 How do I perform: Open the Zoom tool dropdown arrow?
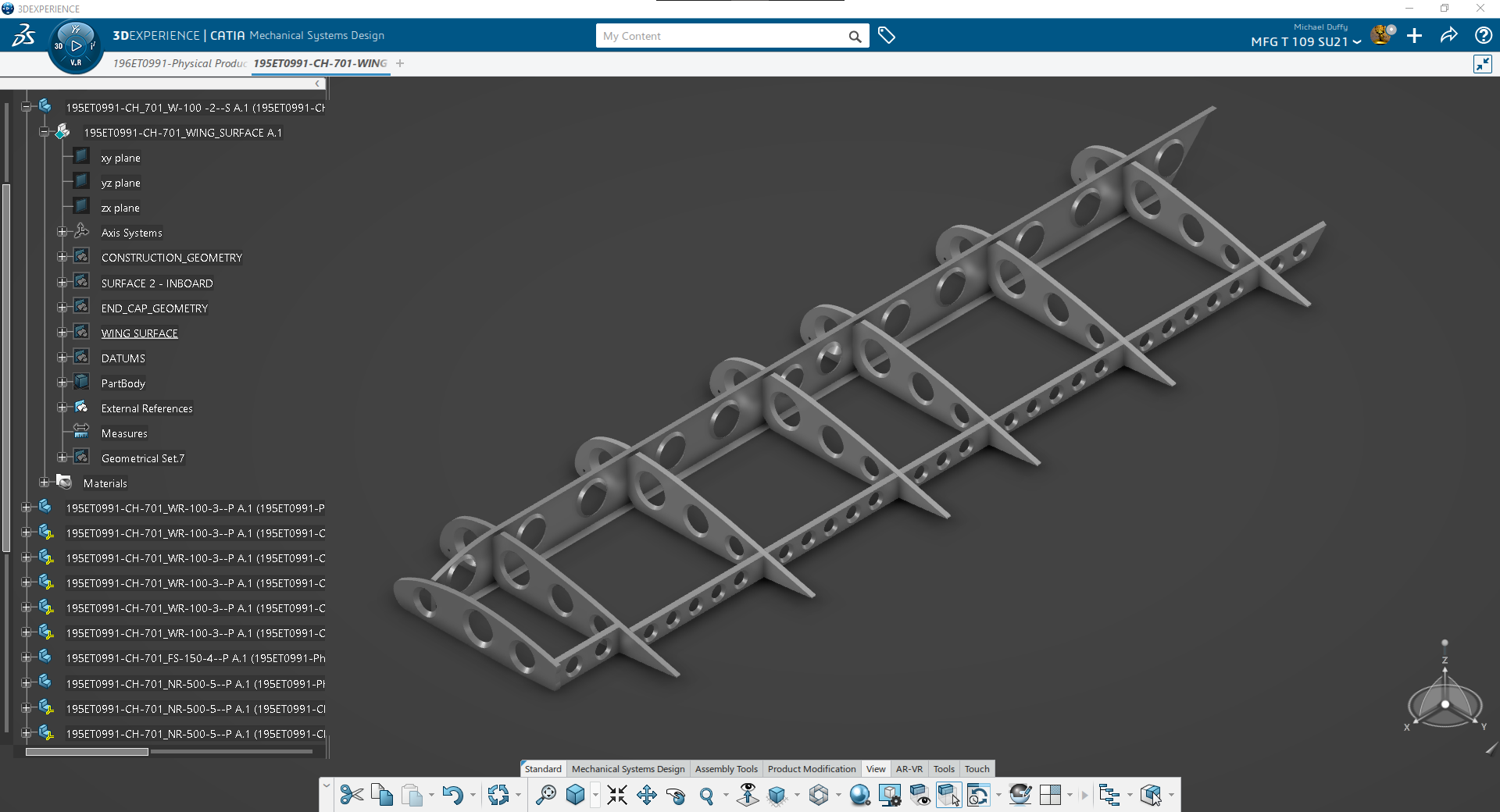tap(726, 796)
